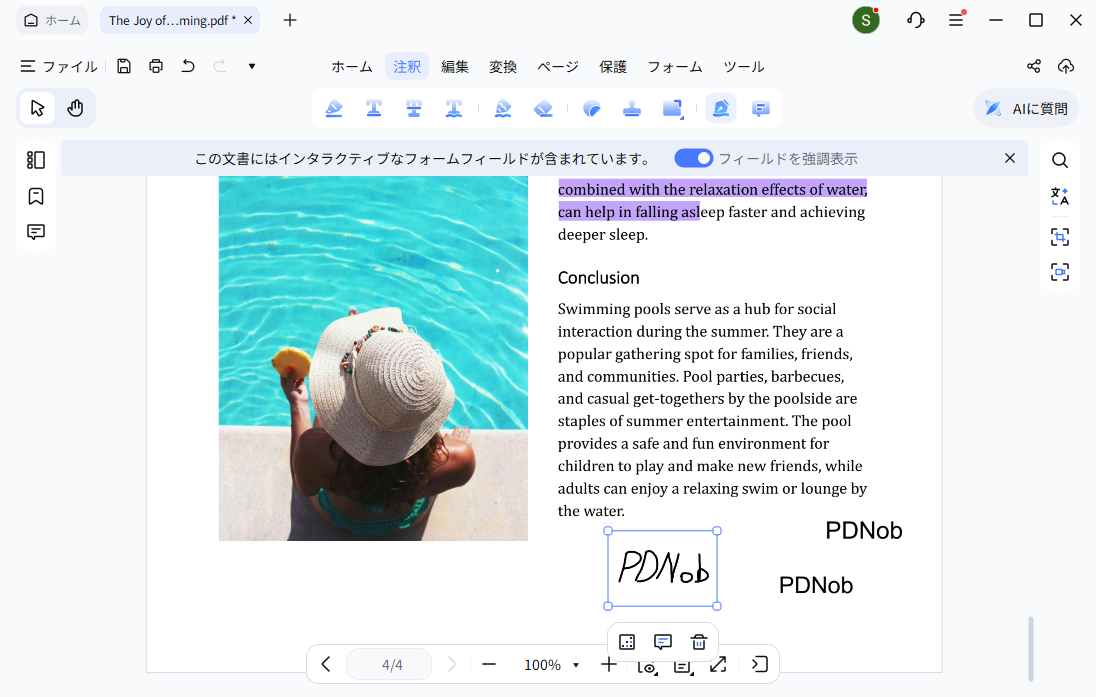The height and width of the screenshot is (697, 1096).
Task: Select the highlight annotation tool
Action: 334,108
